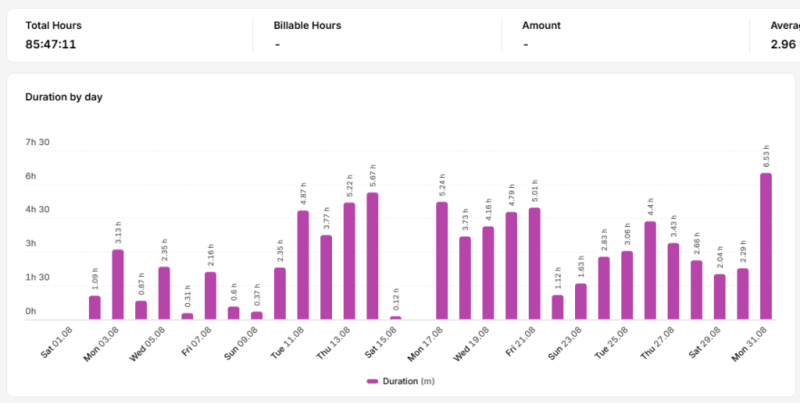Viewport: 800px width, 403px height.
Task: Click the Amount label
Action: point(541,26)
